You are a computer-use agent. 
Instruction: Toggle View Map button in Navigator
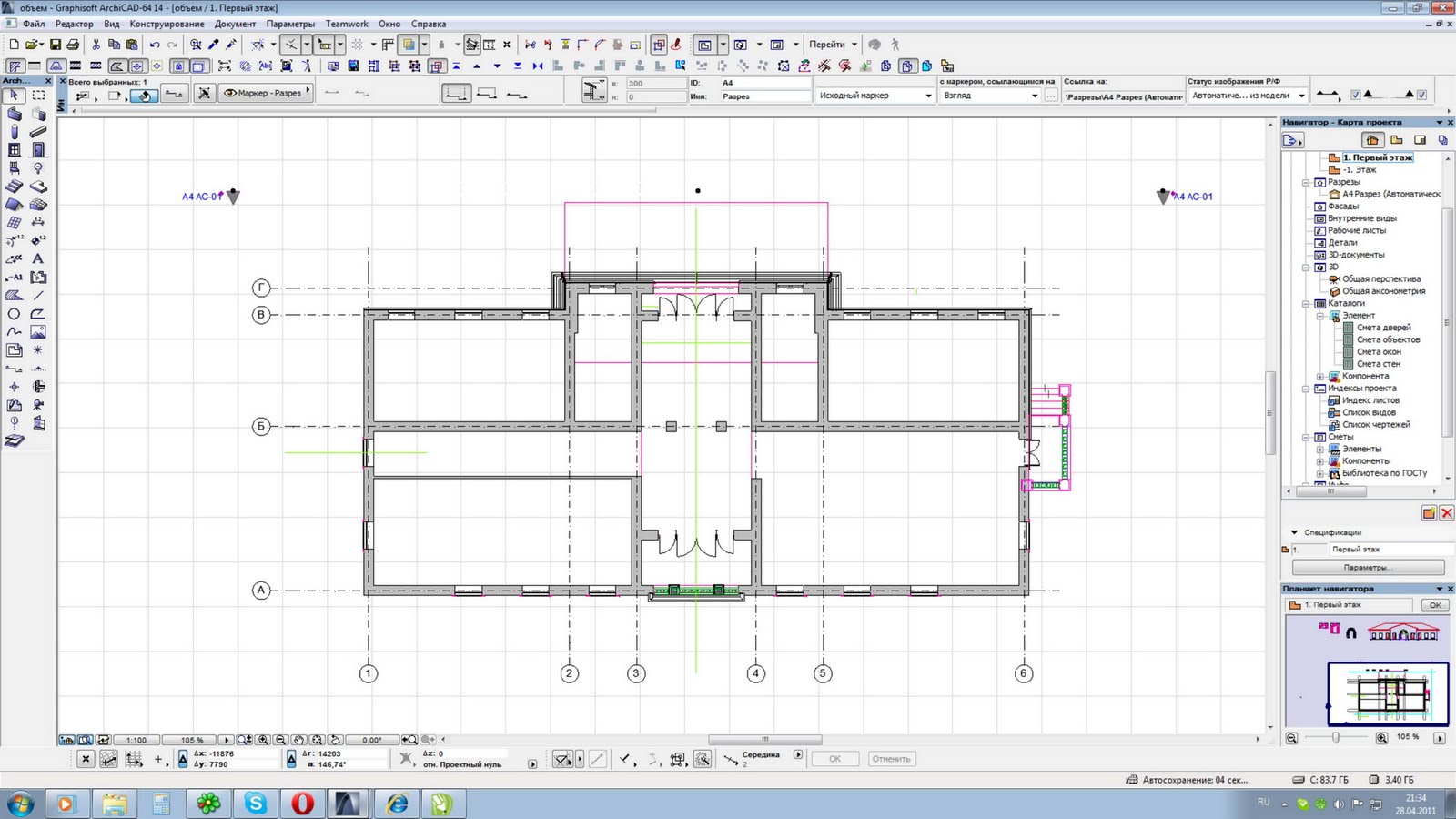(x=1396, y=139)
